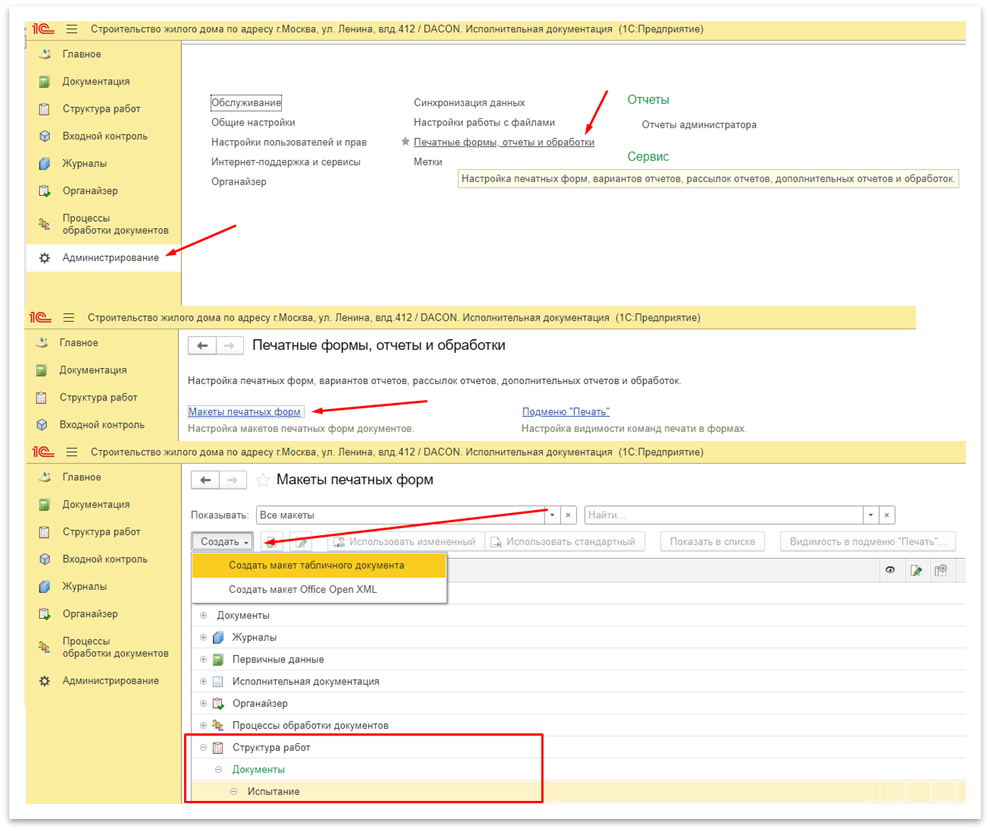Open the 'Показывать' dropdown arrow for 'Все макеты'
The height and width of the screenshot is (831, 990).
tap(551, 515)
